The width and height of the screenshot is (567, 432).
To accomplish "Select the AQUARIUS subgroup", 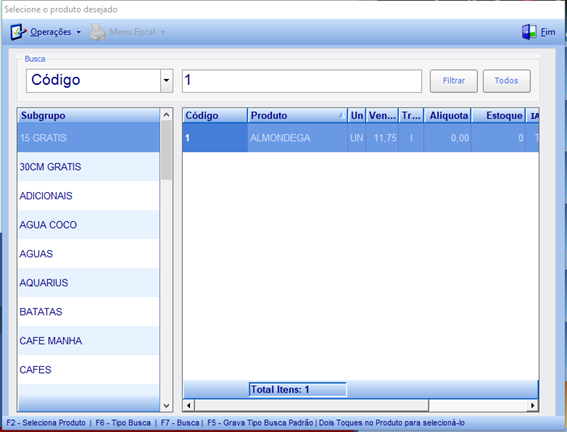I will click(88, 282).
